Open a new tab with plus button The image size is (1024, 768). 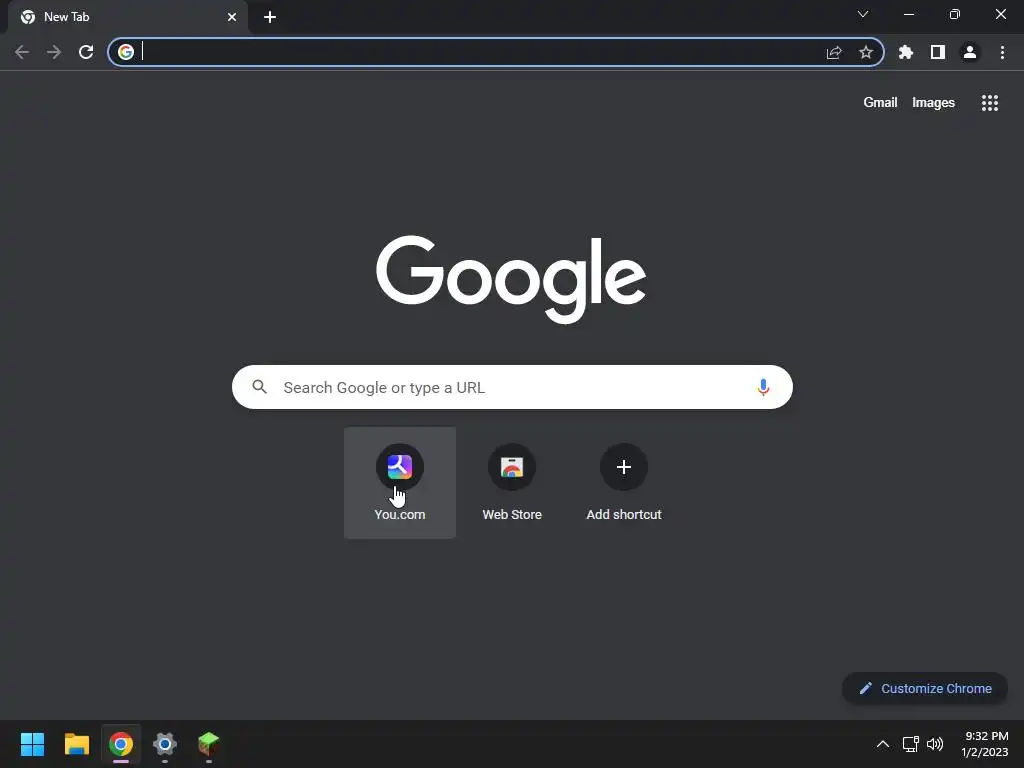[x=270, y=17]
